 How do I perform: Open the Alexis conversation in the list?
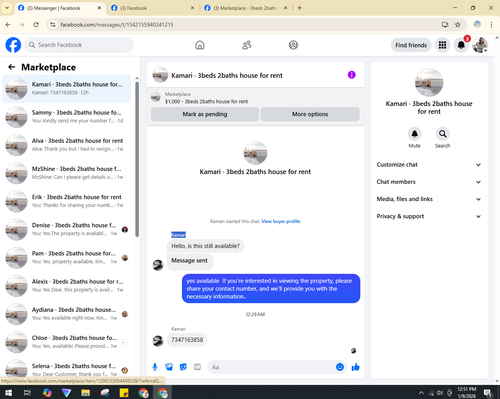[67, 286]
